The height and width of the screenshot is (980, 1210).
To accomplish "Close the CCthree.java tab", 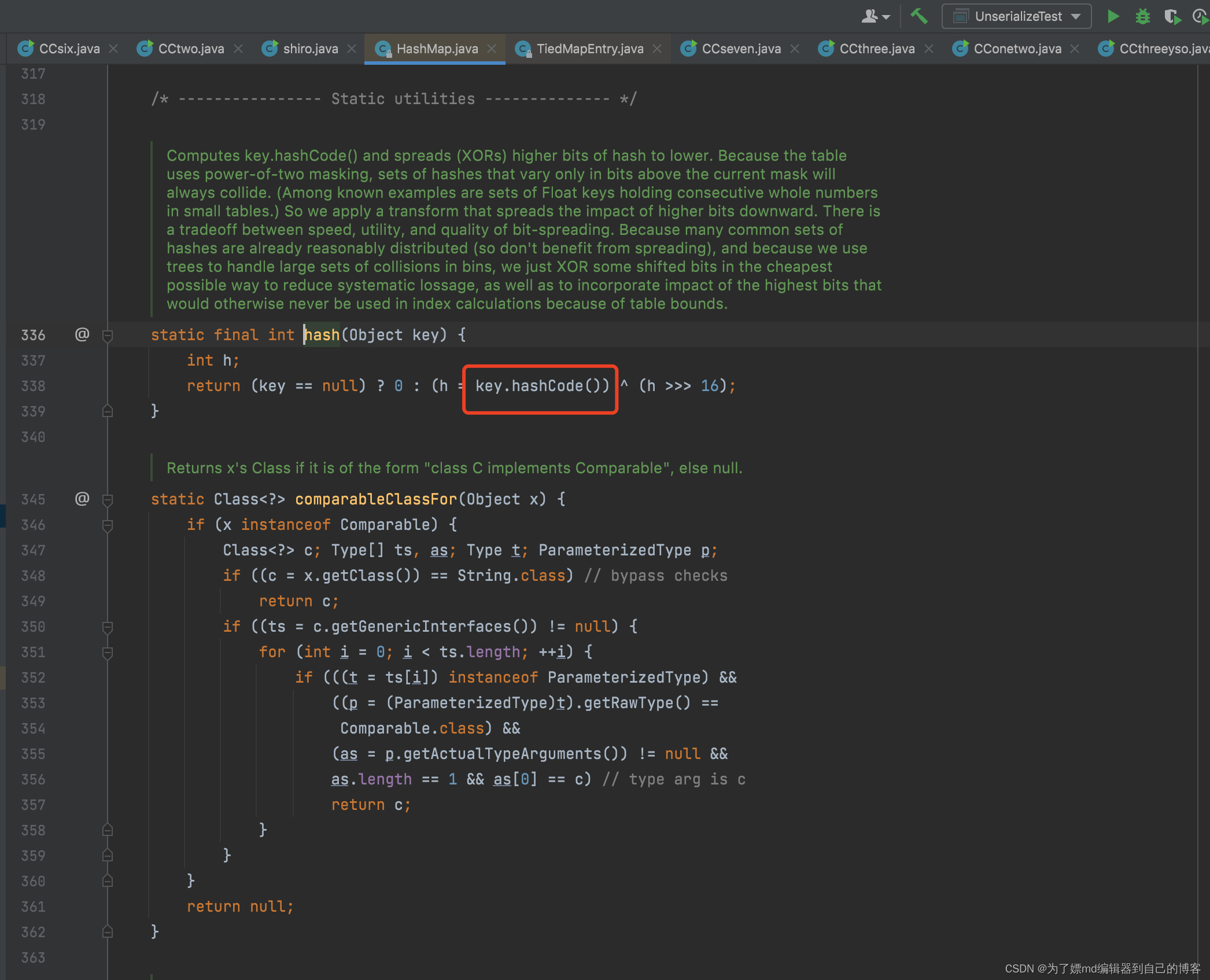I will point(929,49).
